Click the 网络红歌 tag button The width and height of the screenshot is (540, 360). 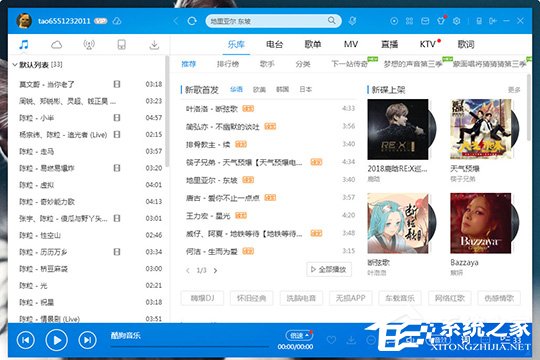click(x=449, y=298)
